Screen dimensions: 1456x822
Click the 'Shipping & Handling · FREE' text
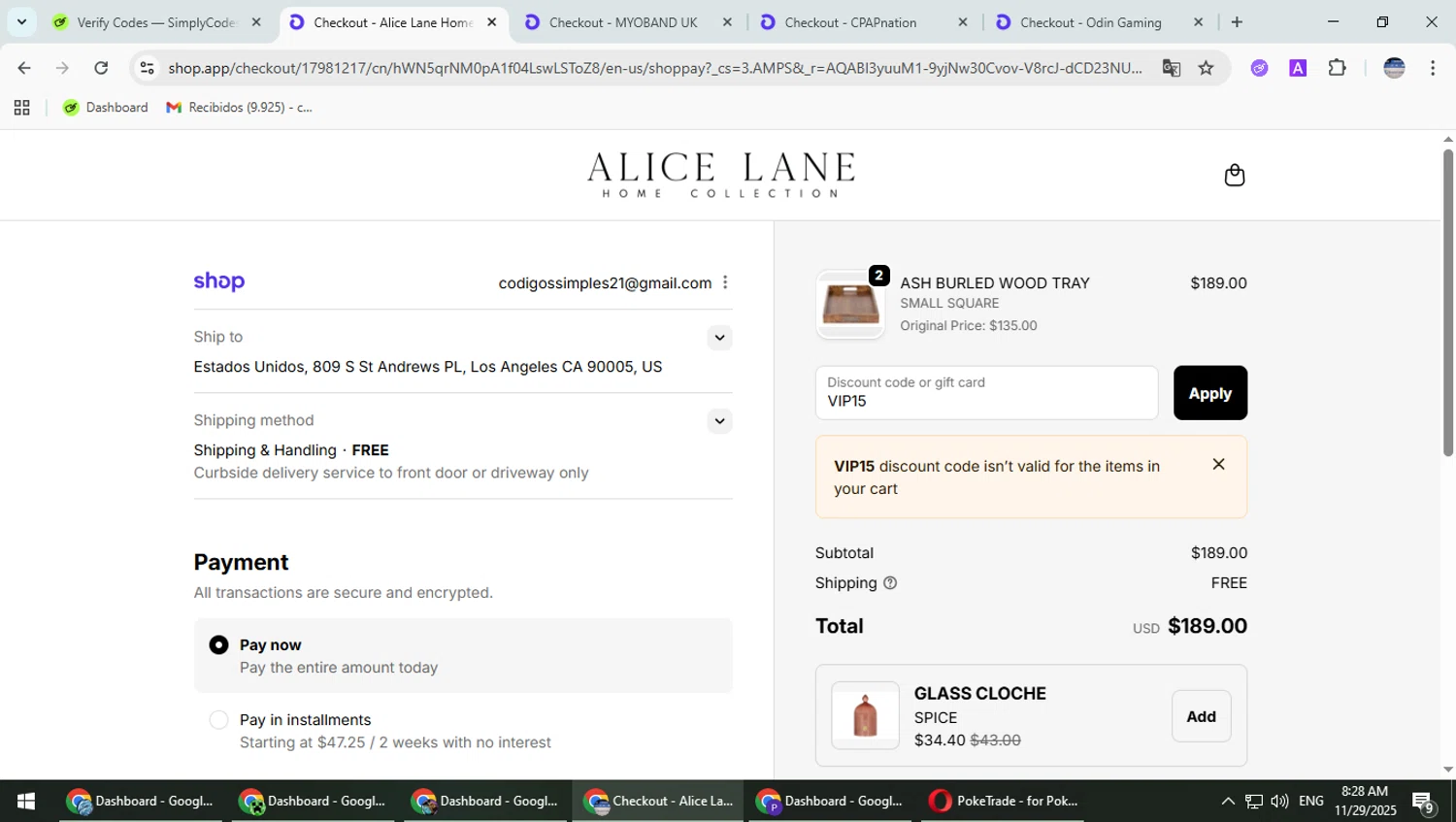[x=291, y=450]
